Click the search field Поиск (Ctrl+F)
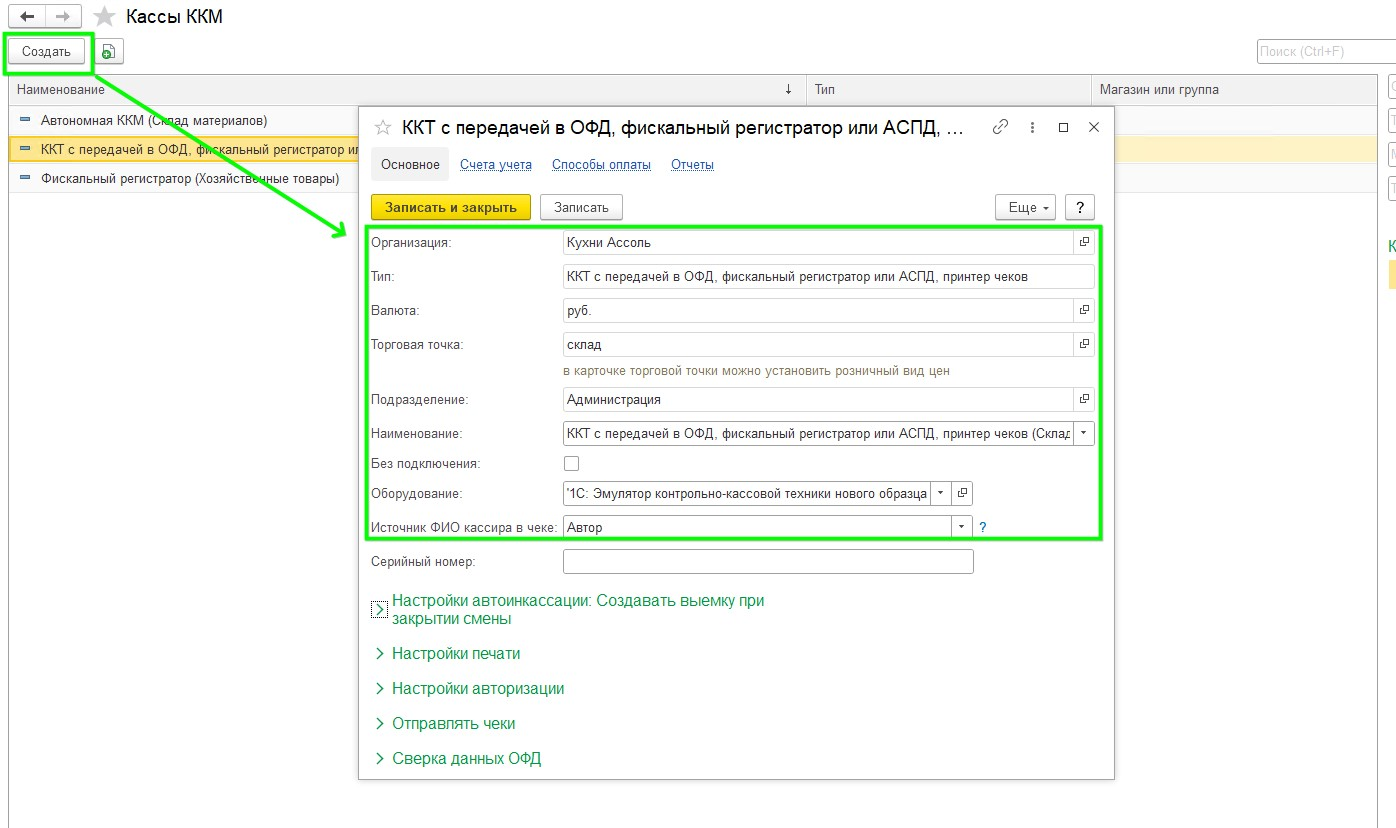 [1325, 52]
